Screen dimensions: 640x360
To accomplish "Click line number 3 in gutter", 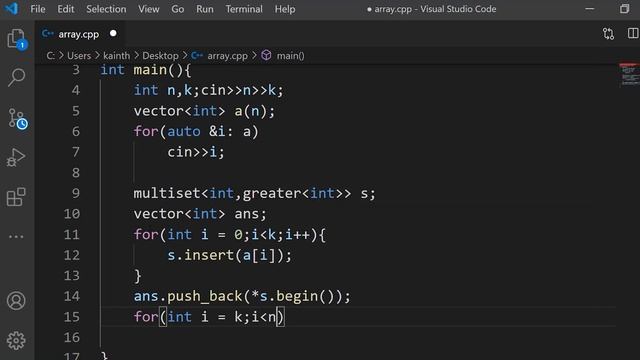I will pos(76,70).
